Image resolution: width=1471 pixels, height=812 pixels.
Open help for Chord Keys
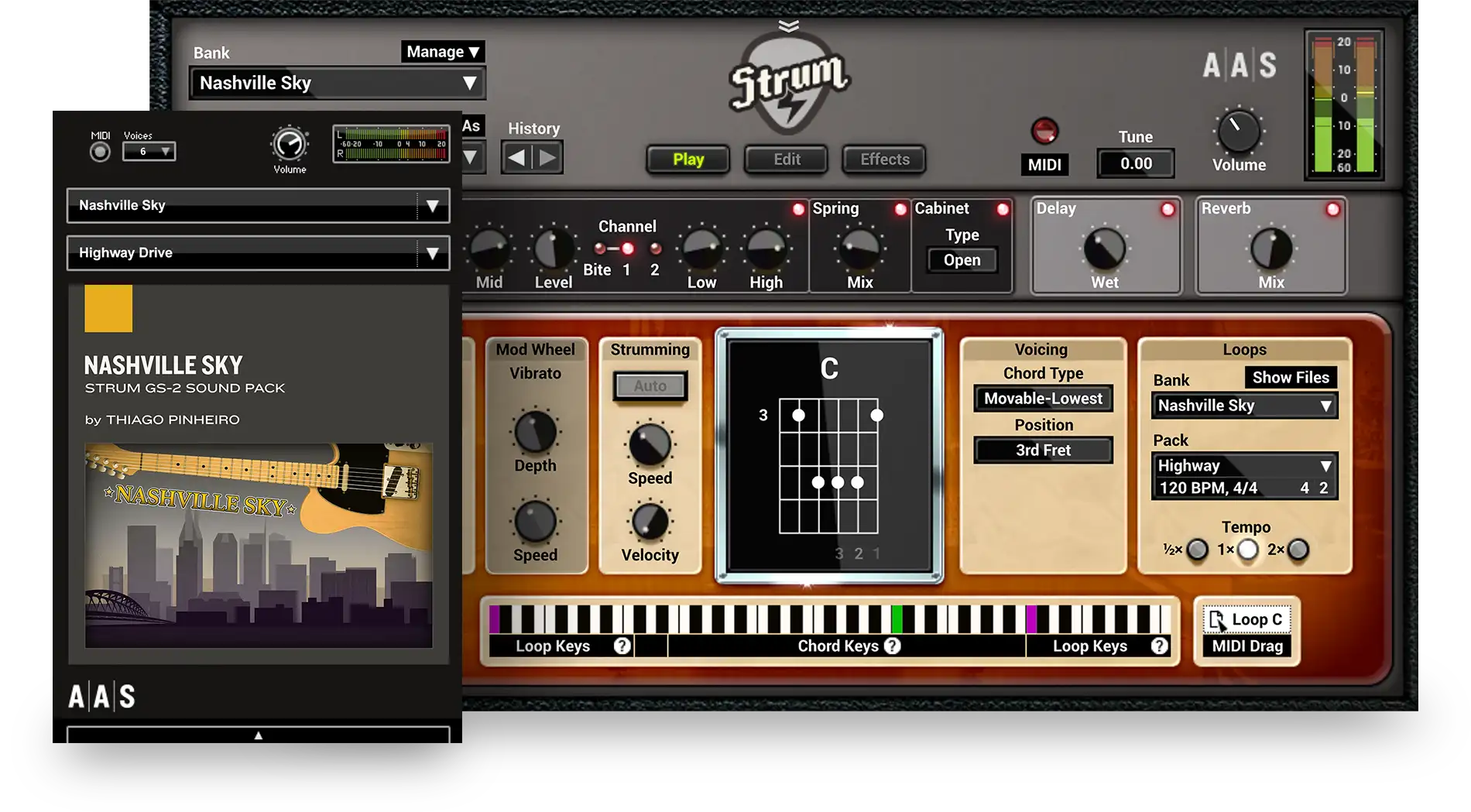[x=893, y=646]
